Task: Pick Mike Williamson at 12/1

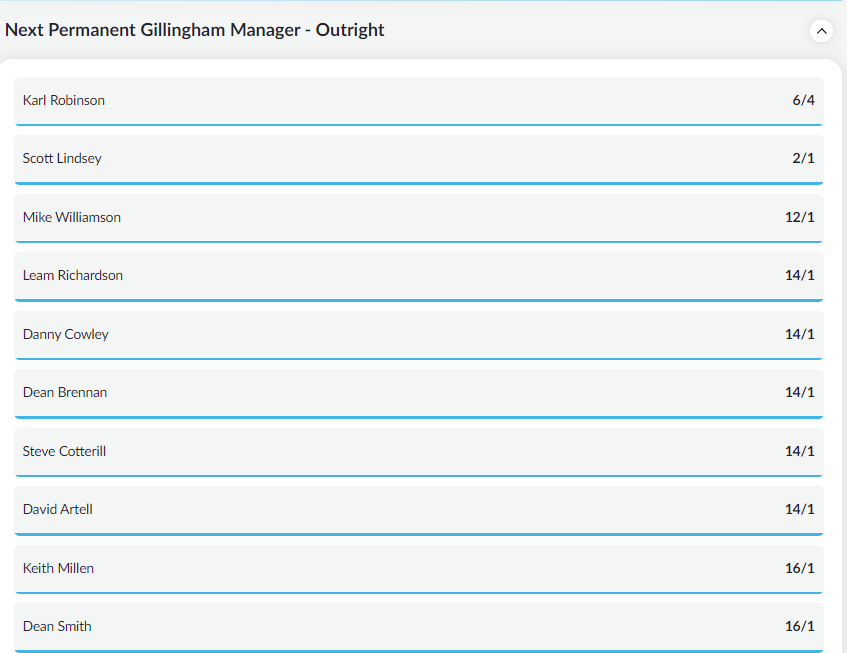Action: click(x=419, y=218)
